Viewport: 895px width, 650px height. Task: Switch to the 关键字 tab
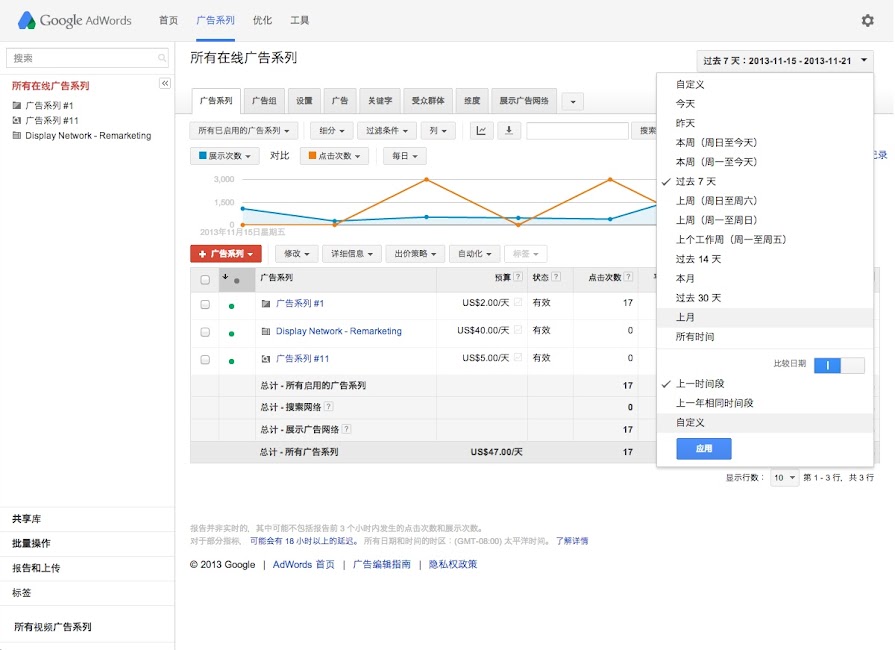point(378,101)
